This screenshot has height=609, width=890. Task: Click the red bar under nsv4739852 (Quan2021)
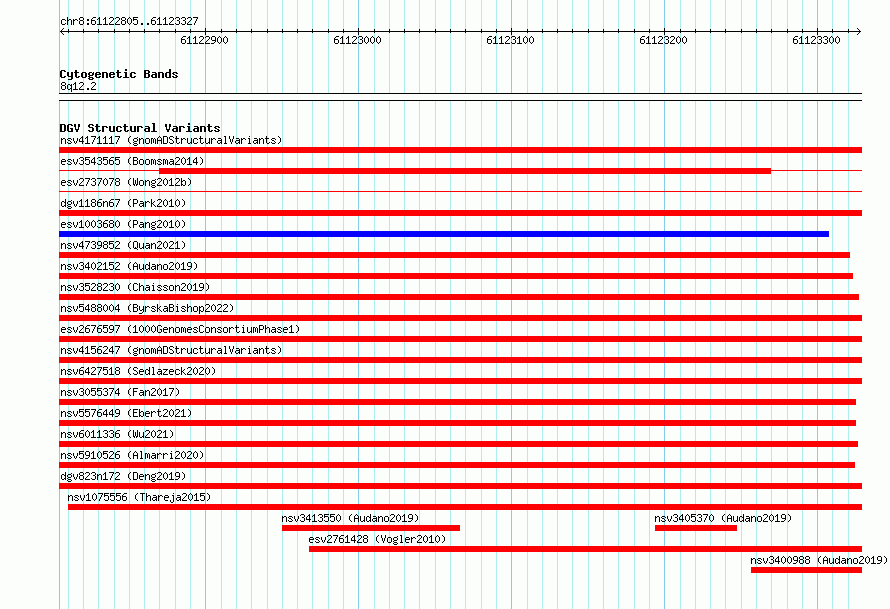click(454, 255)
